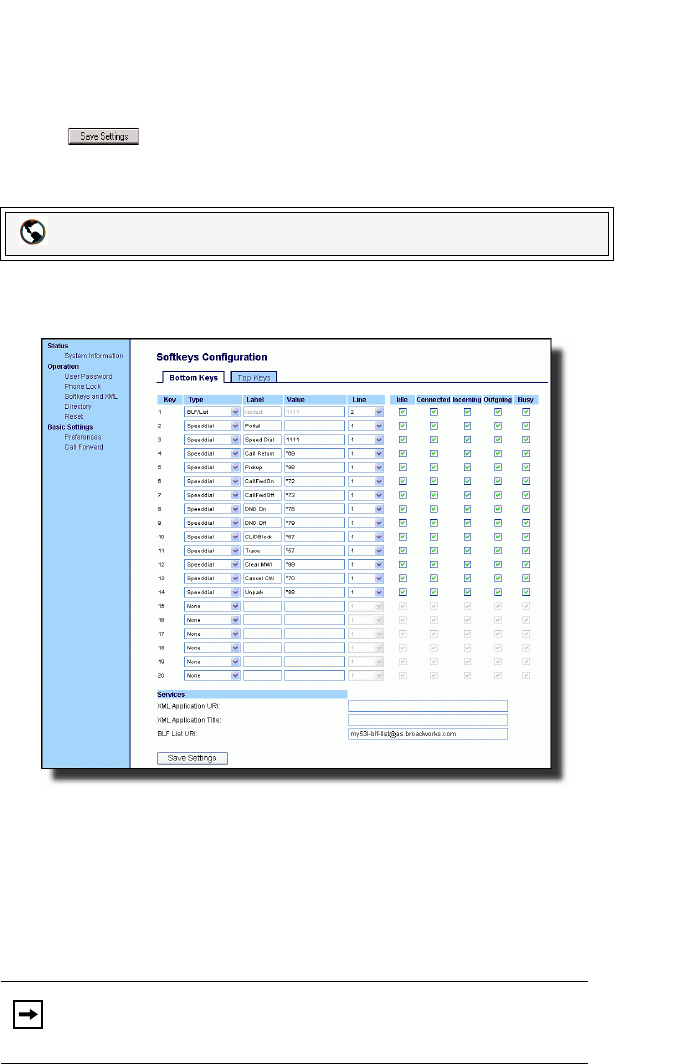The height and width of the screenshot is (1064, 683).
Task: Open Softkeys and XML in the sidebar
Action: click(x=91, y=396)
